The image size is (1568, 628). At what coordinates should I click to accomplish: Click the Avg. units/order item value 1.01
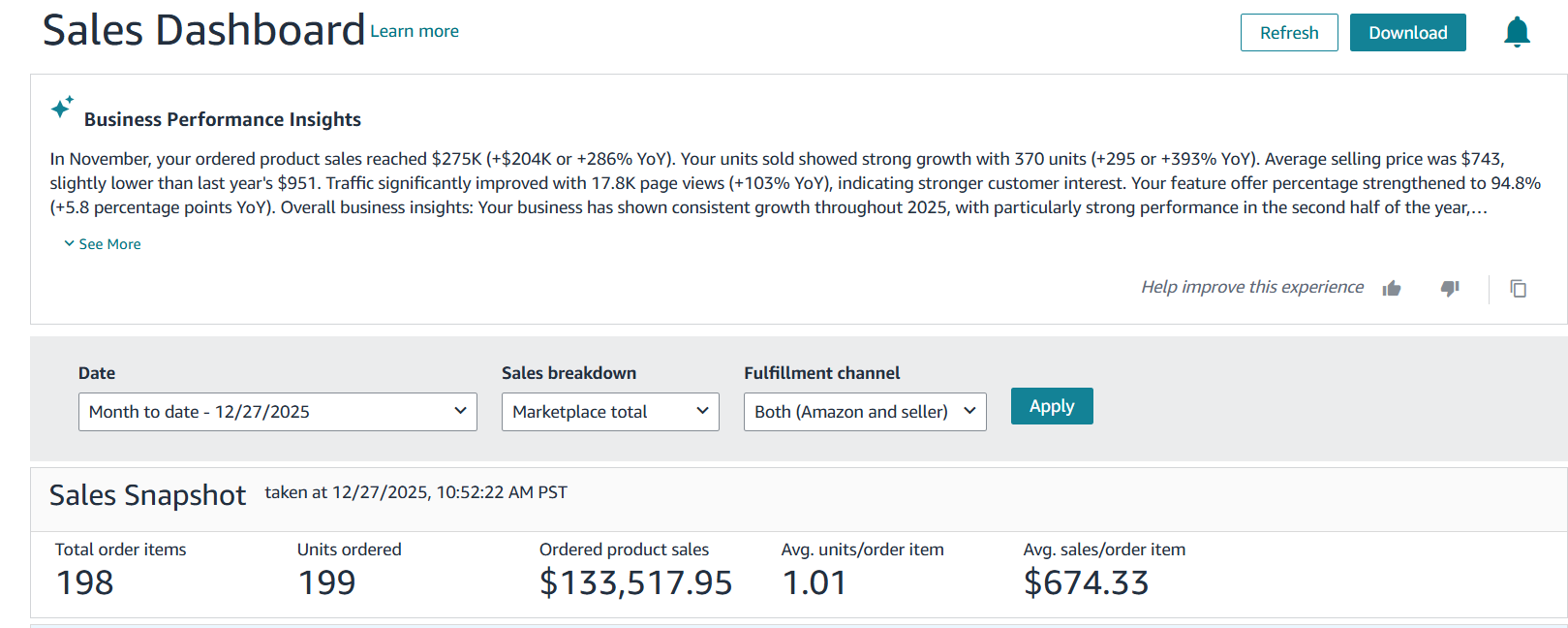click(x=814, y=582)
